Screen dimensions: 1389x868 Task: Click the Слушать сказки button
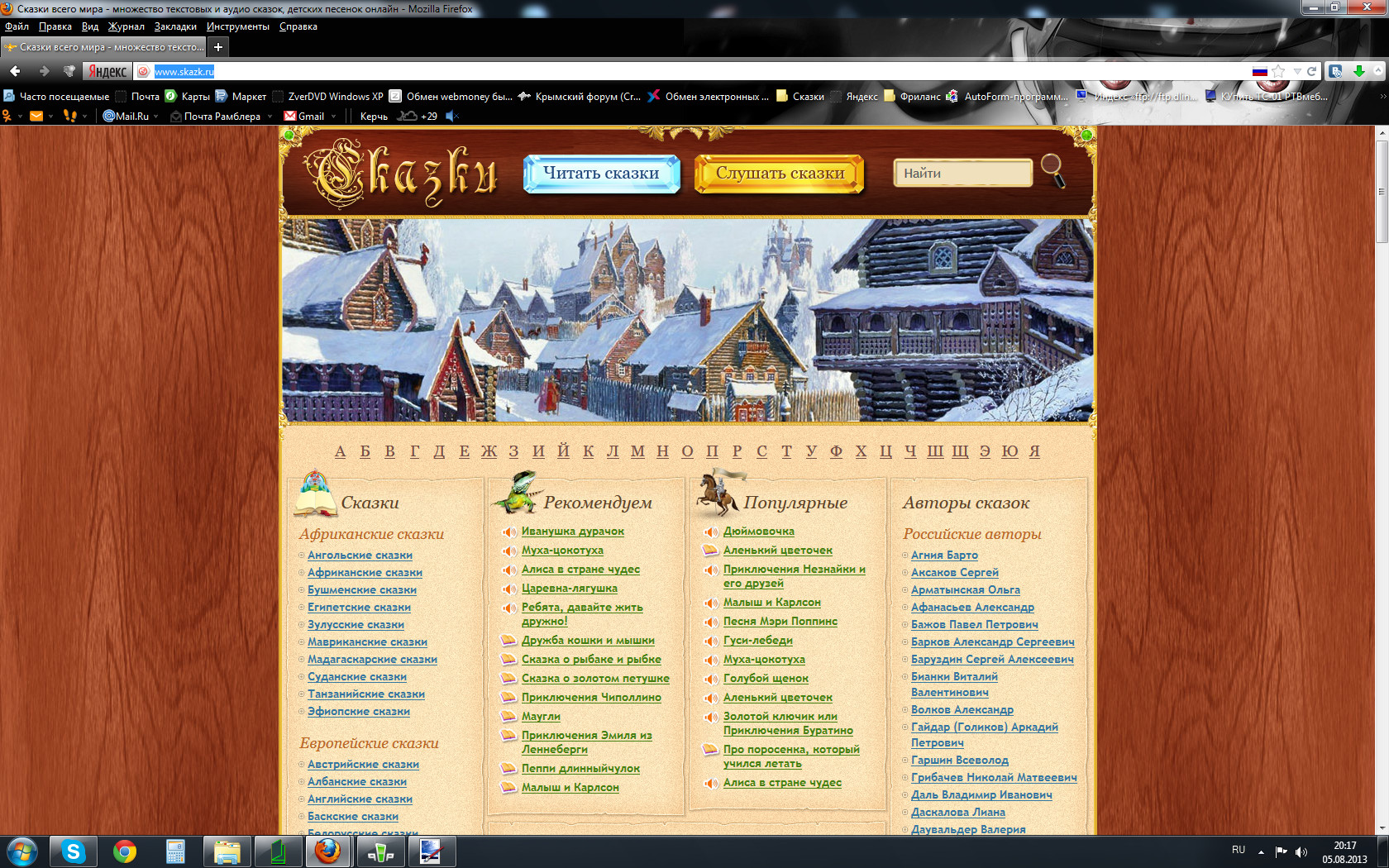click(x=780, y=174)
